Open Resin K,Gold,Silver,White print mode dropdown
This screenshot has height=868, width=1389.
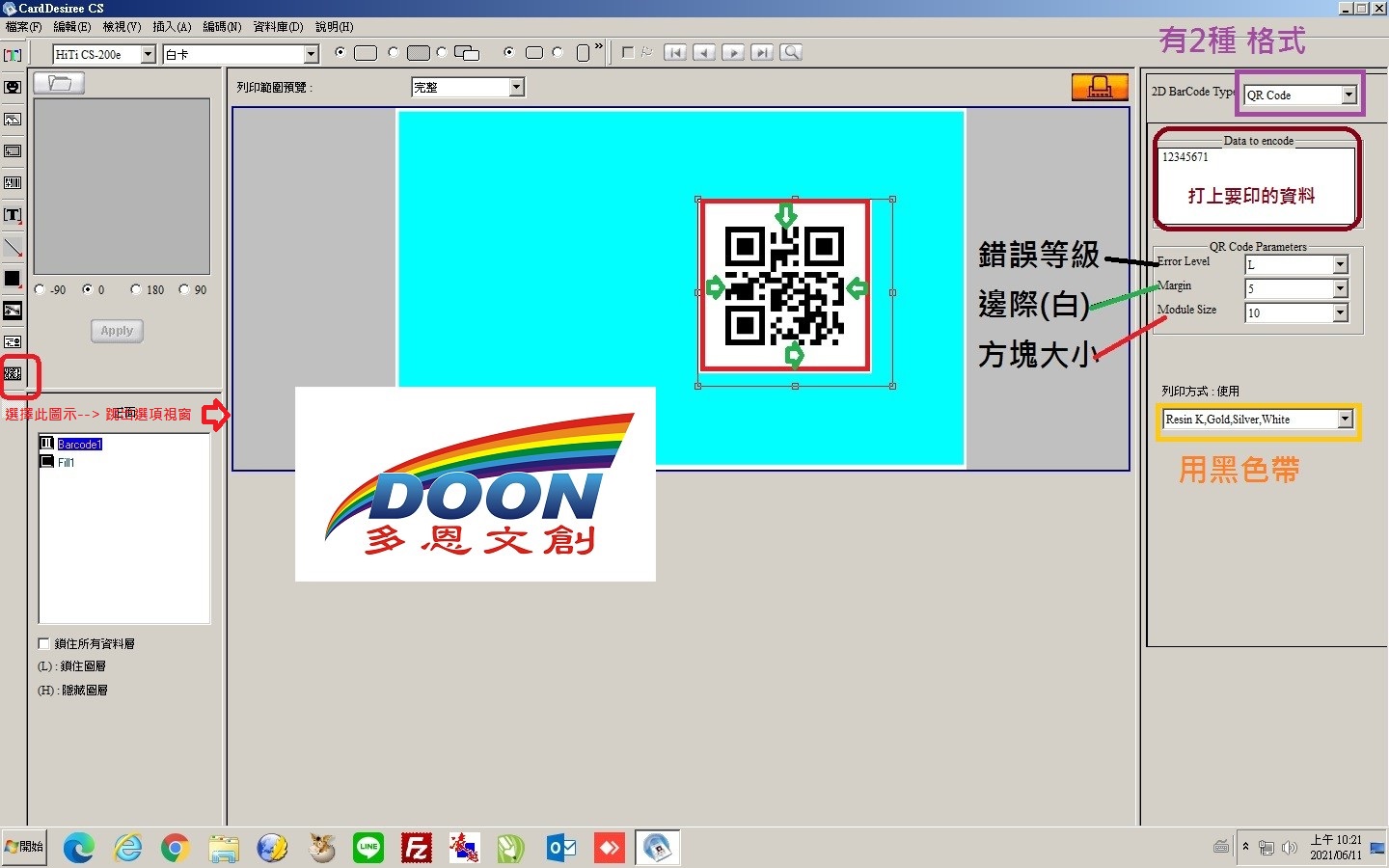click(1345, 419)
